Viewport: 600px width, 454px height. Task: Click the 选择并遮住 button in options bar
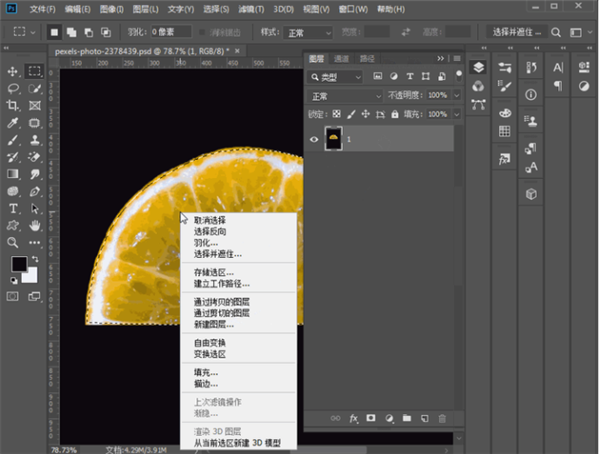coord(519,32)
